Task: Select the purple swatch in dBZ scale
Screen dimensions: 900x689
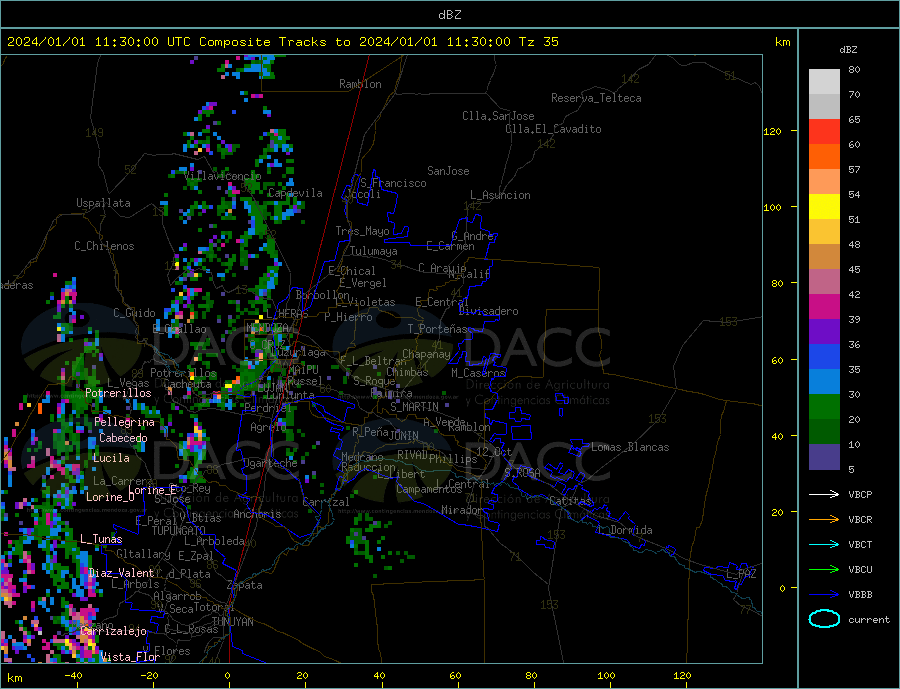Action: click(824, 332)
